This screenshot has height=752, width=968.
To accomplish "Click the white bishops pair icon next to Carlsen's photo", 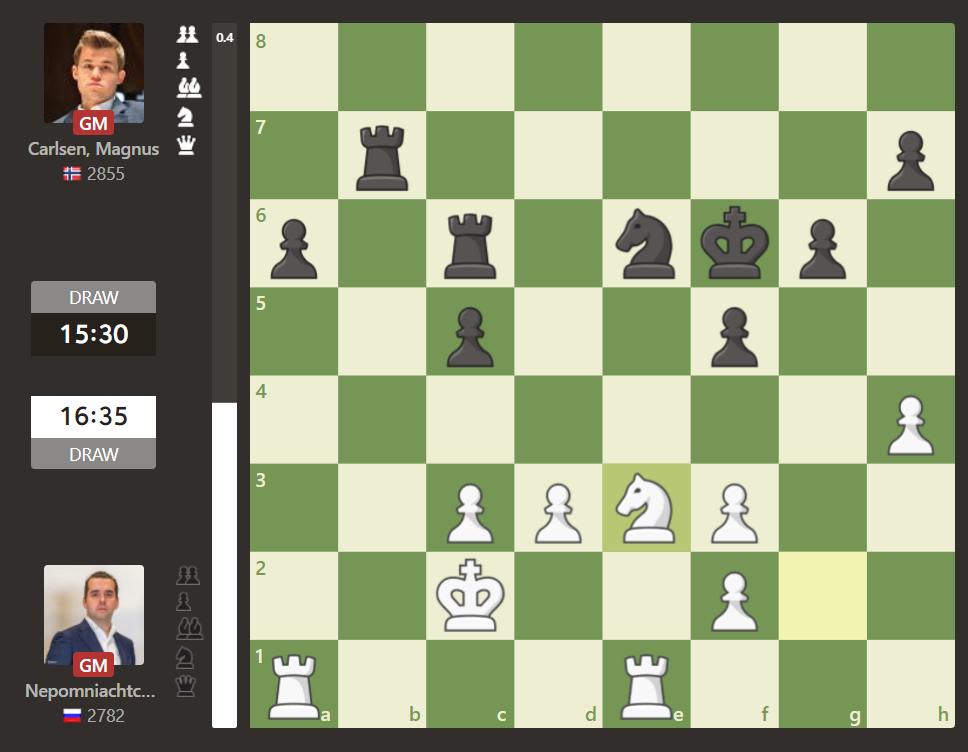I will [186, 86].
